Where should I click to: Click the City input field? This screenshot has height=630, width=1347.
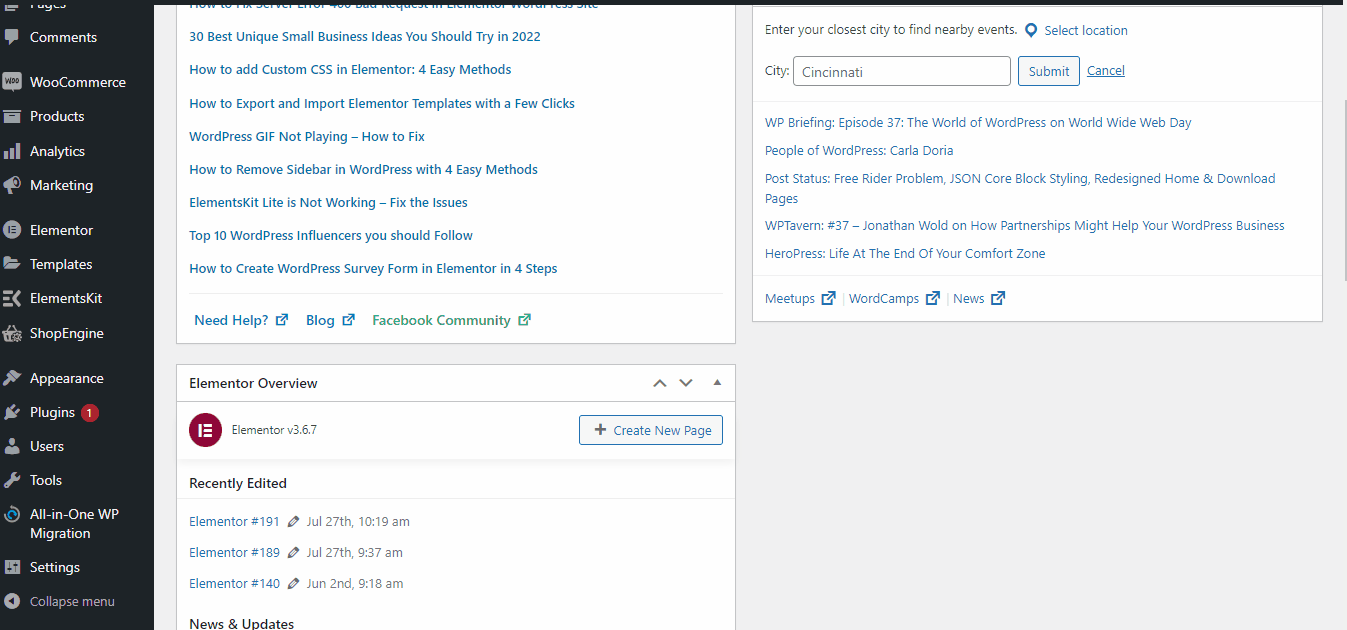[x=902, y=71]
